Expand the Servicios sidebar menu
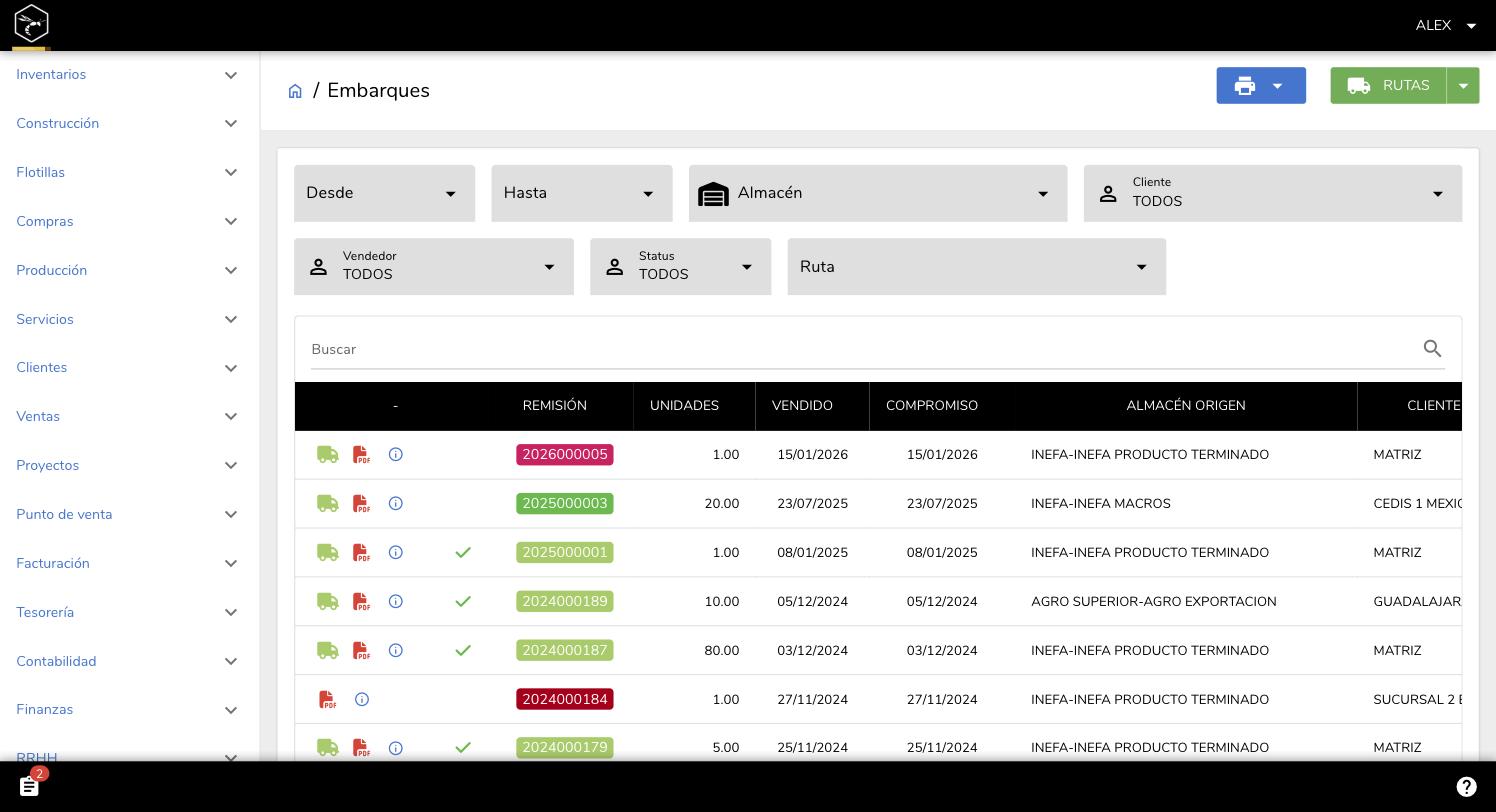This screenshot has height=812, width=1496. 130,320
